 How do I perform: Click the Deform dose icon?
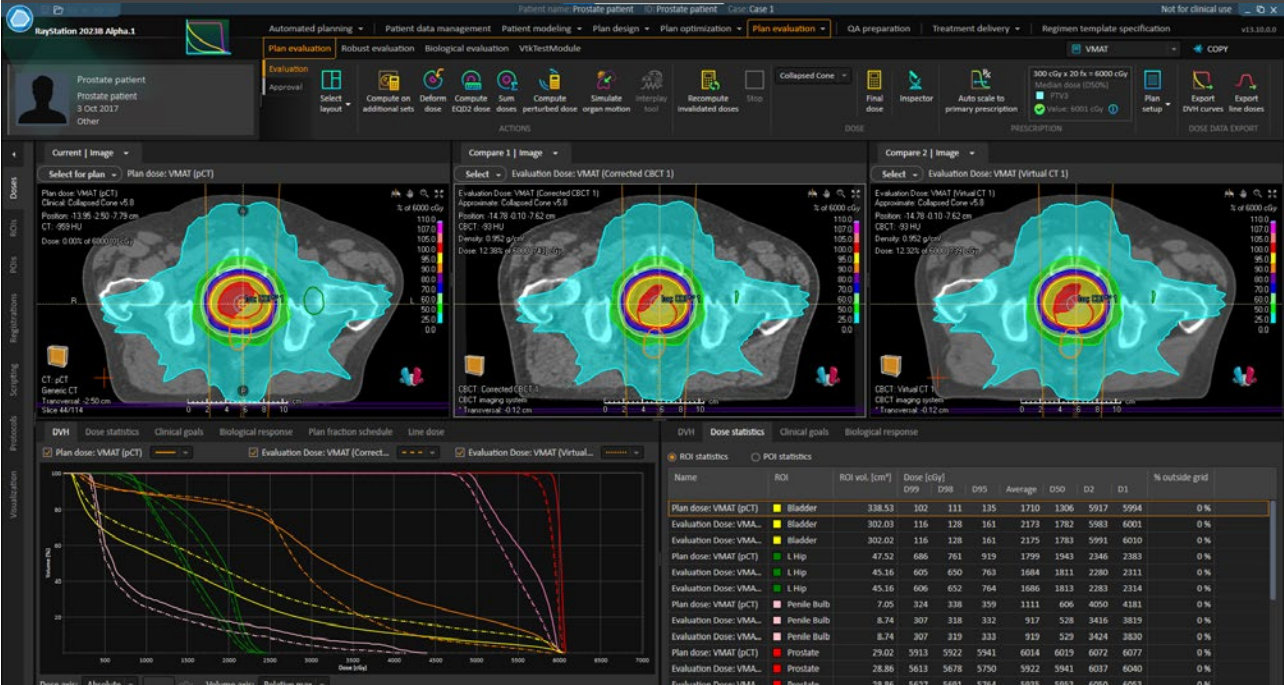click(433, 82)
